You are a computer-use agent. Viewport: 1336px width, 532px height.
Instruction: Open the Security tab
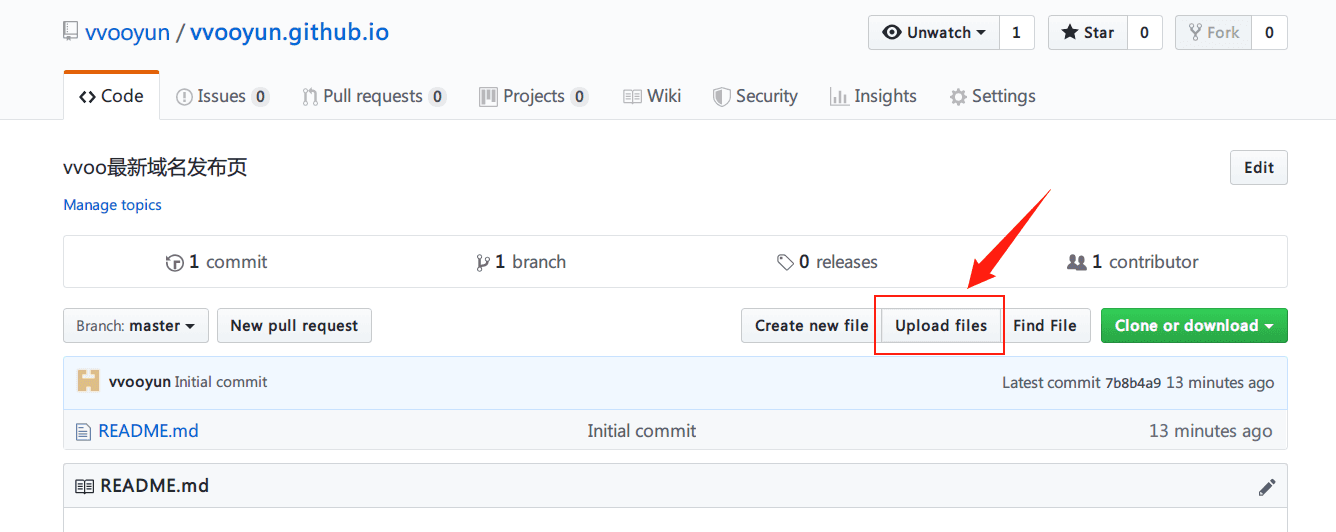755,96
